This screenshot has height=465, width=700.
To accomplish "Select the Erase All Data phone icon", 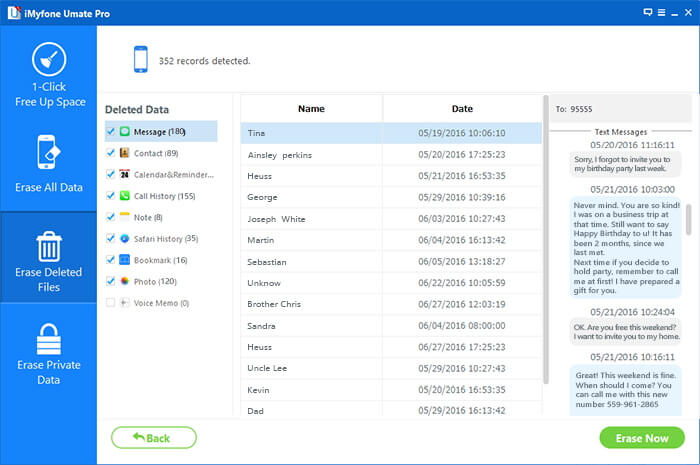I will 49,152.
